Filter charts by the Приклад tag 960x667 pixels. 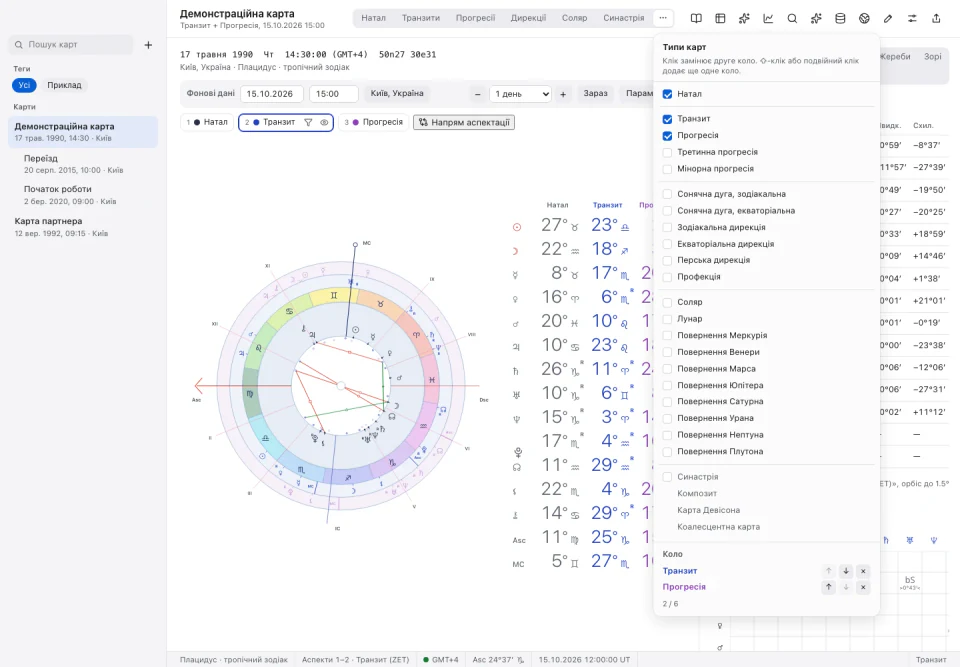pos(64,85)
